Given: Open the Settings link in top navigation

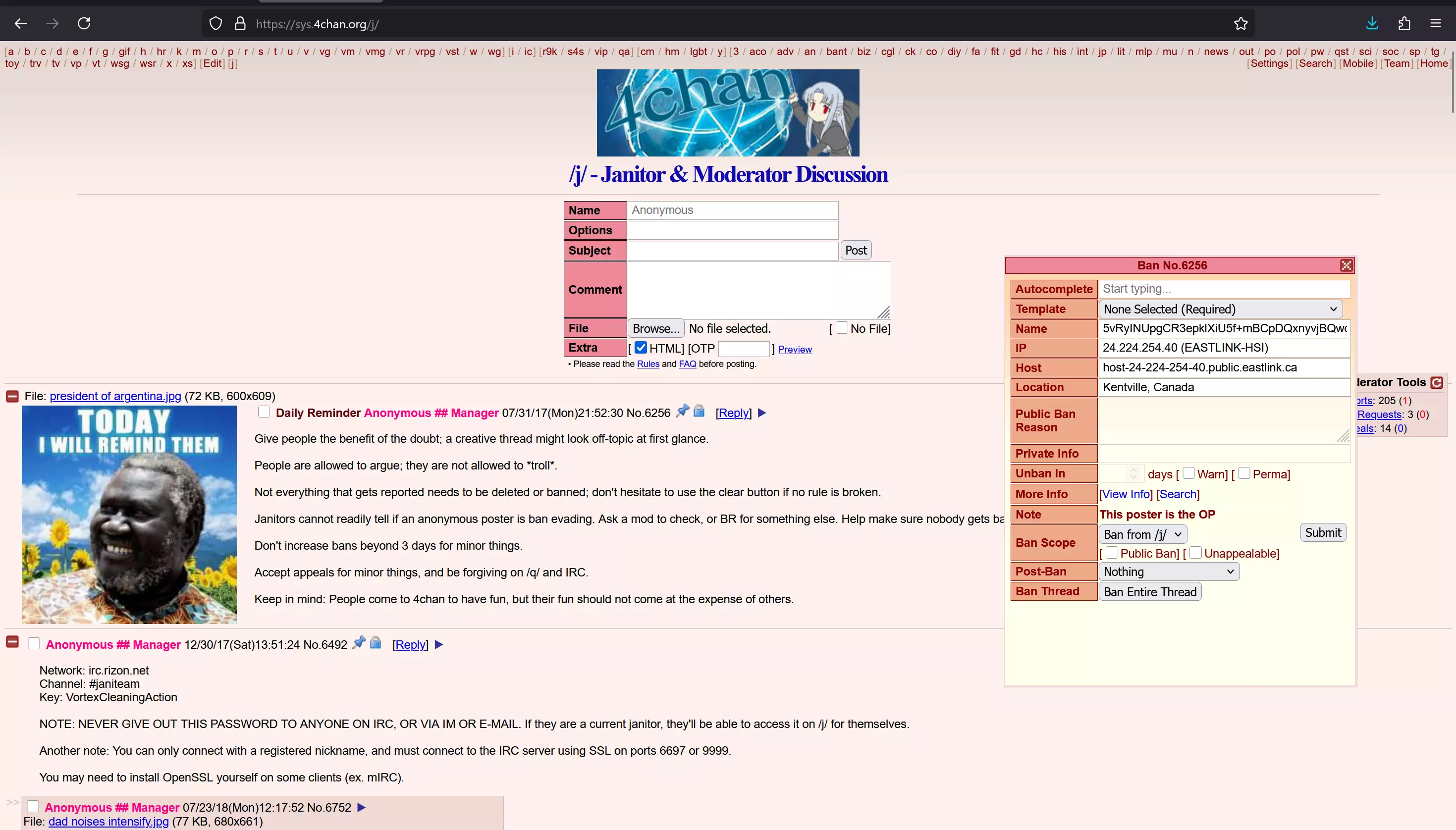Looking at the screenshot, I should tap(1269, 63).
